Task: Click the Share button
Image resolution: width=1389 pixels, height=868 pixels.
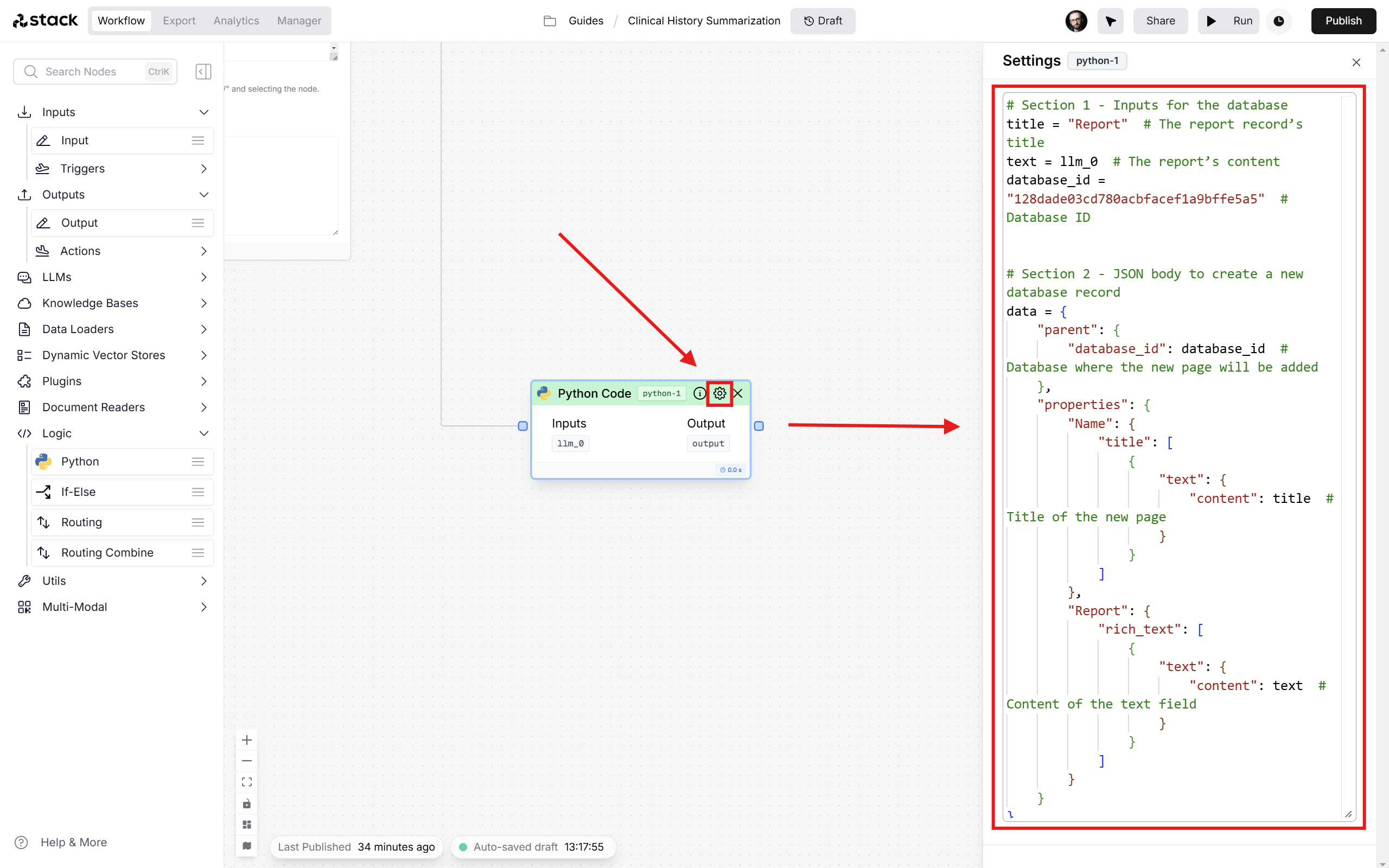Action: pos(1159,20)
